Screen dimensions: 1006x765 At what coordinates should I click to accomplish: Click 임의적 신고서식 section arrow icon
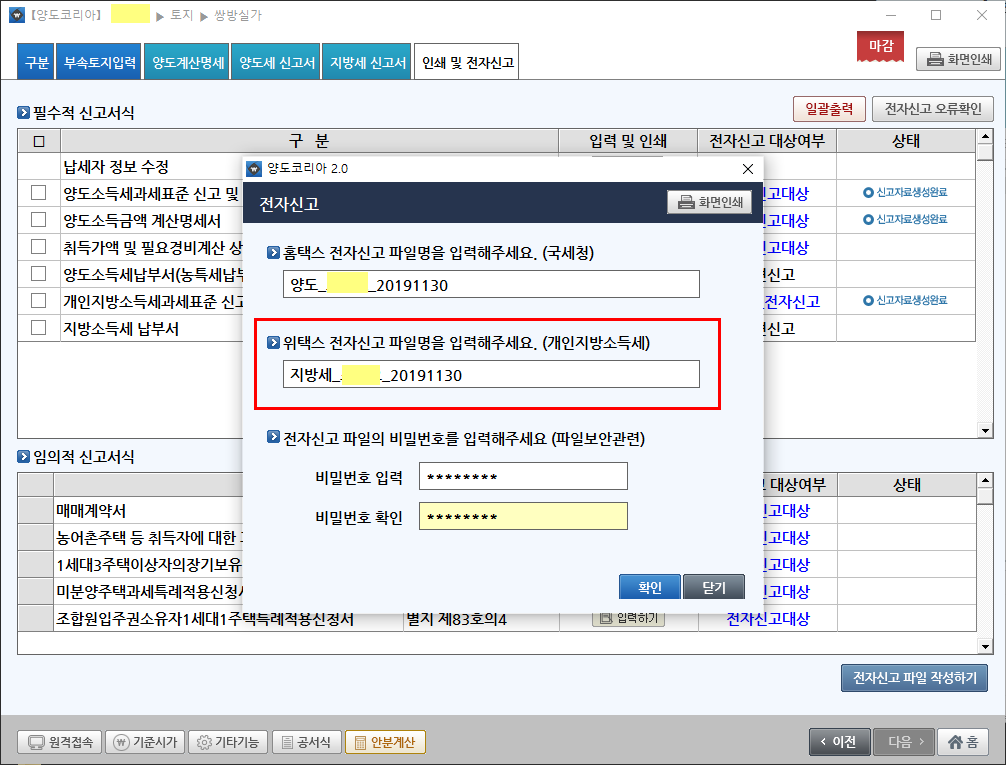pos(24,456)
